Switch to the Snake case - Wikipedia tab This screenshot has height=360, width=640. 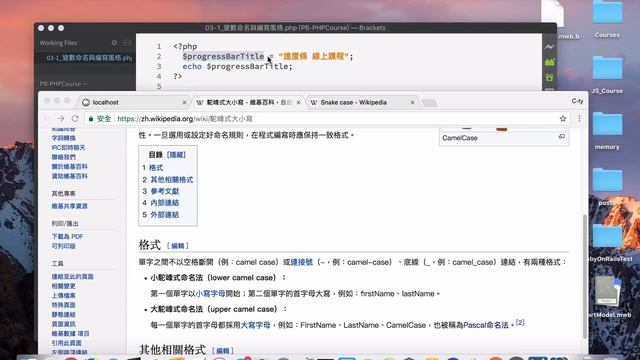(x=362, y=102)
